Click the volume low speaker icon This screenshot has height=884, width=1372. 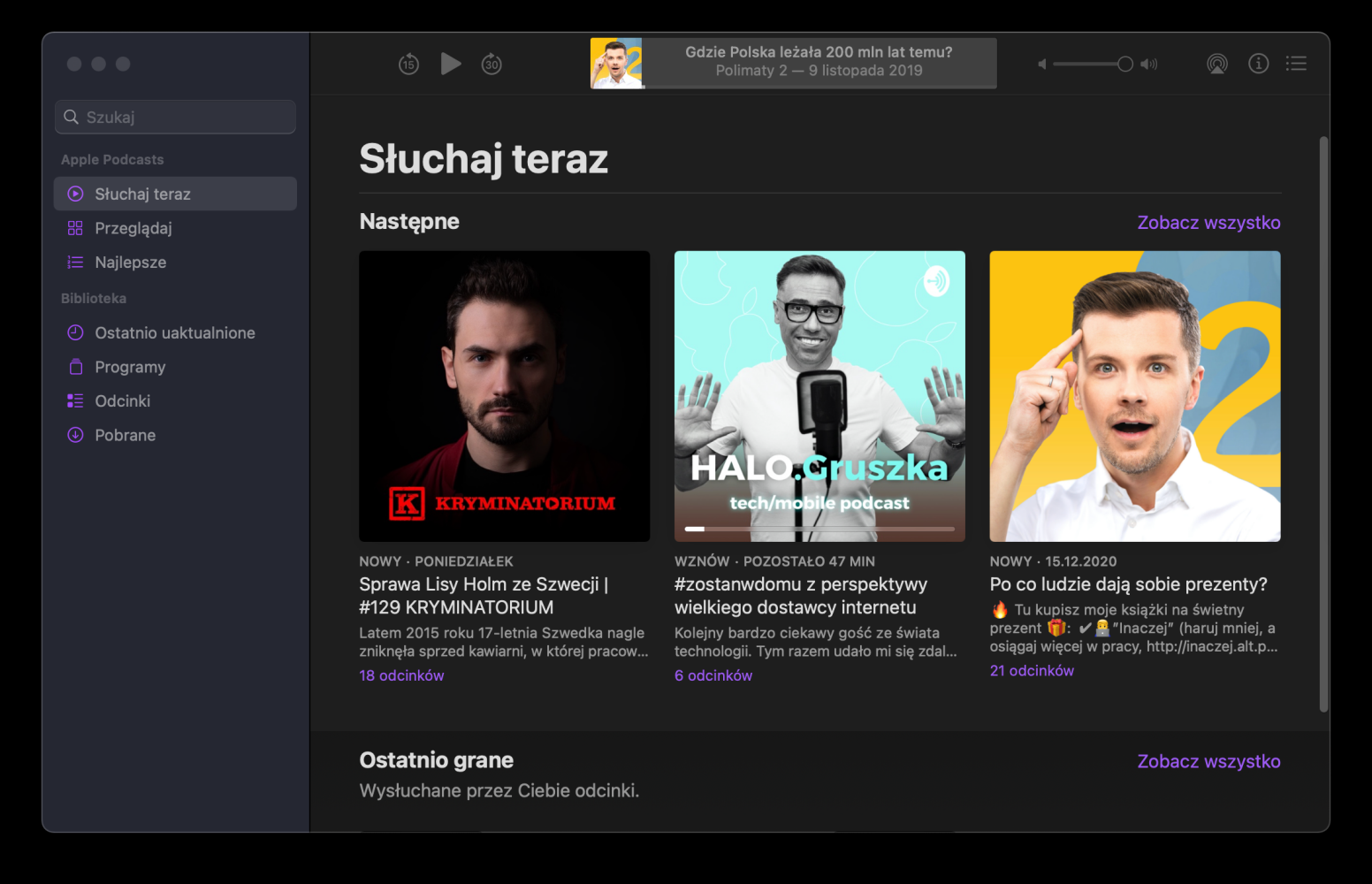(1042, 64)
